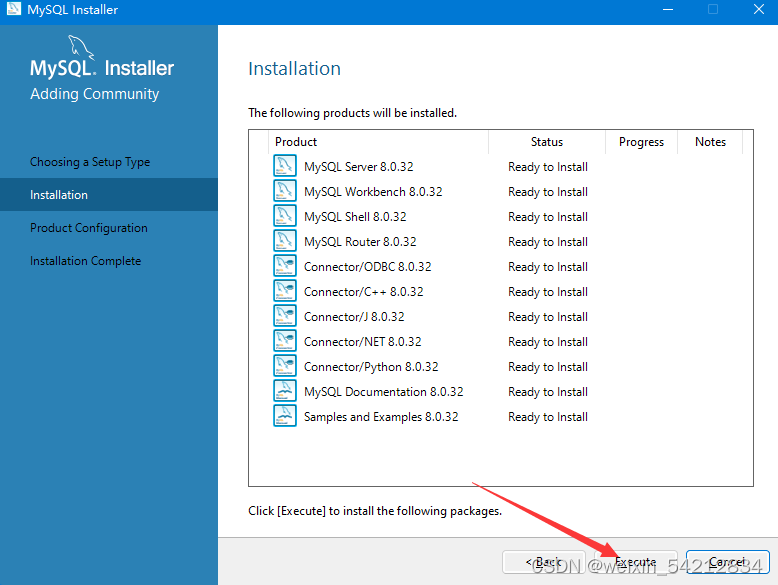Click the MySQL dolphin logo in sidebar
778x585 pixels.
coord(81,47)
